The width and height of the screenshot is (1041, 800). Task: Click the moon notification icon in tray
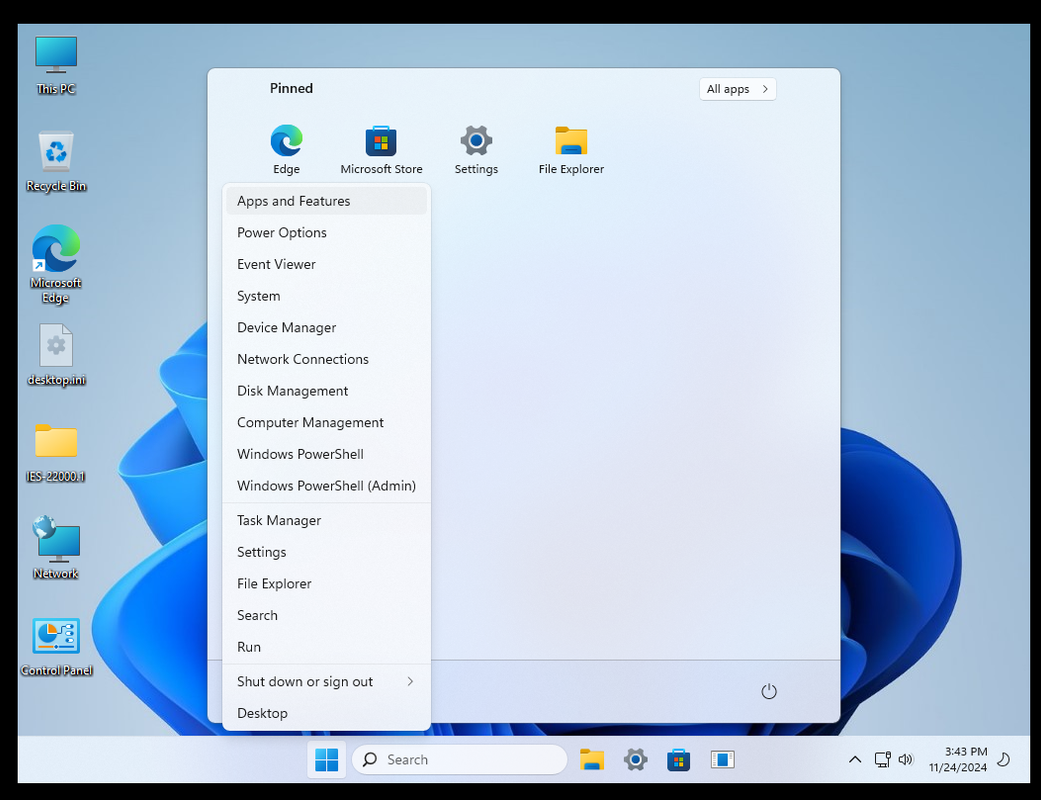[x=1004, y=760]
